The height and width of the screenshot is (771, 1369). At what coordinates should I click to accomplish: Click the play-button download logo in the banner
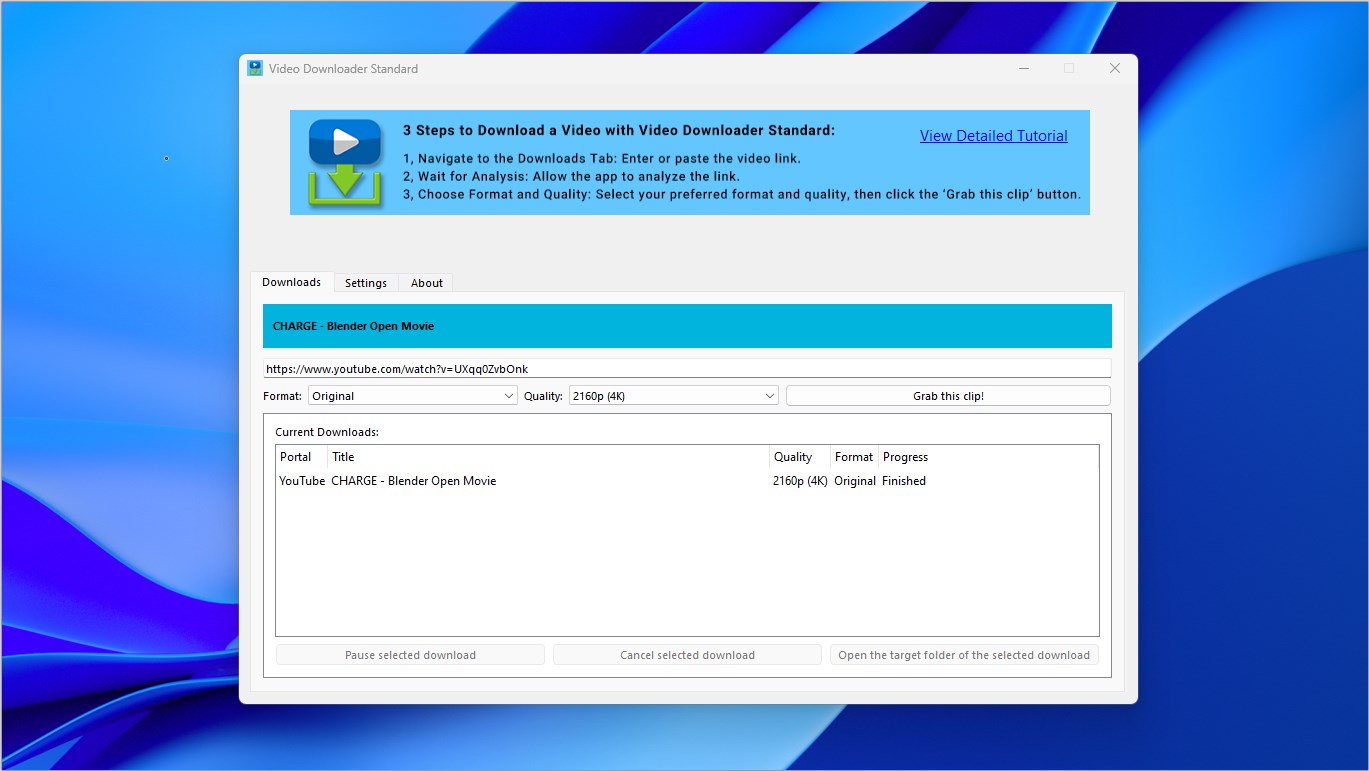(x=345, y=161)
